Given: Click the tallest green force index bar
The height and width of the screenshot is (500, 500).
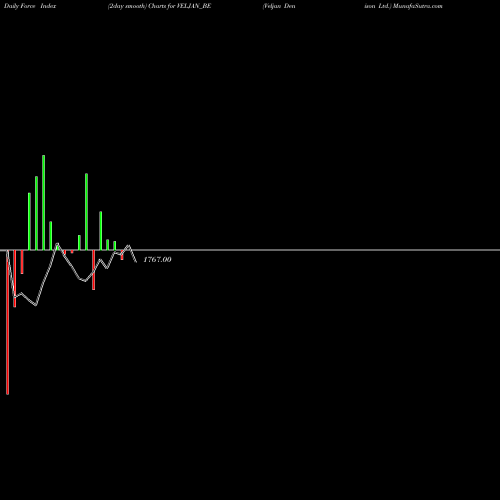Looking at the screenshot, I should 44,202.
